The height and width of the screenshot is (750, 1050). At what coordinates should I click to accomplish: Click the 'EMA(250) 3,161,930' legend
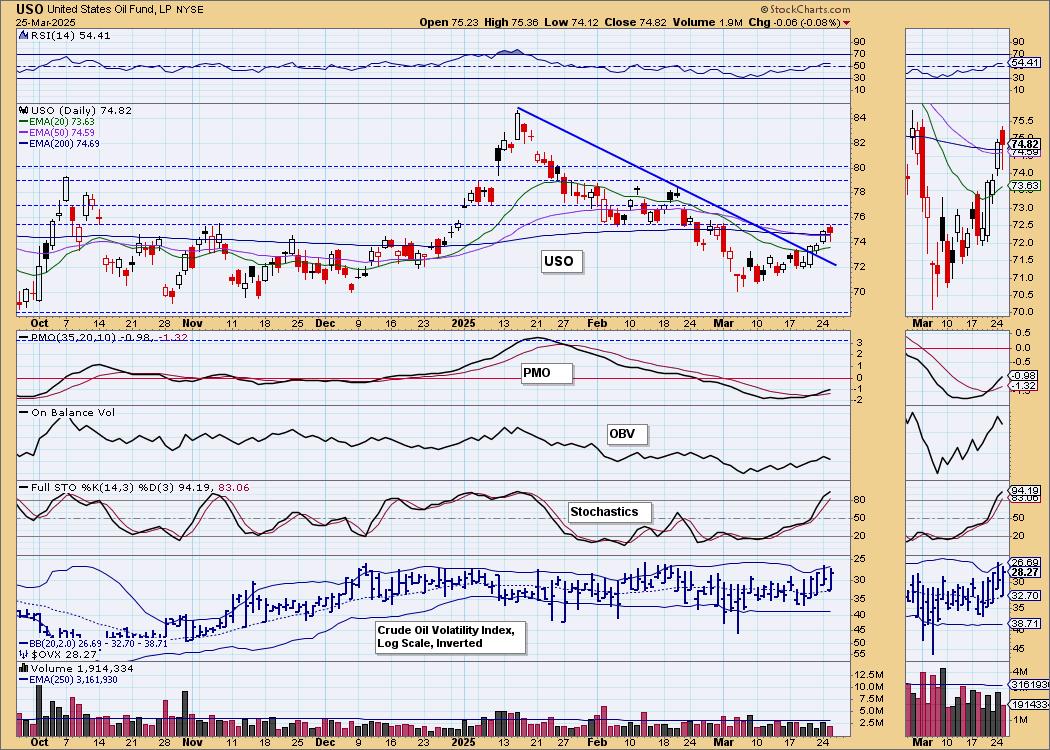pyautogui.click(x=70, y=680)
